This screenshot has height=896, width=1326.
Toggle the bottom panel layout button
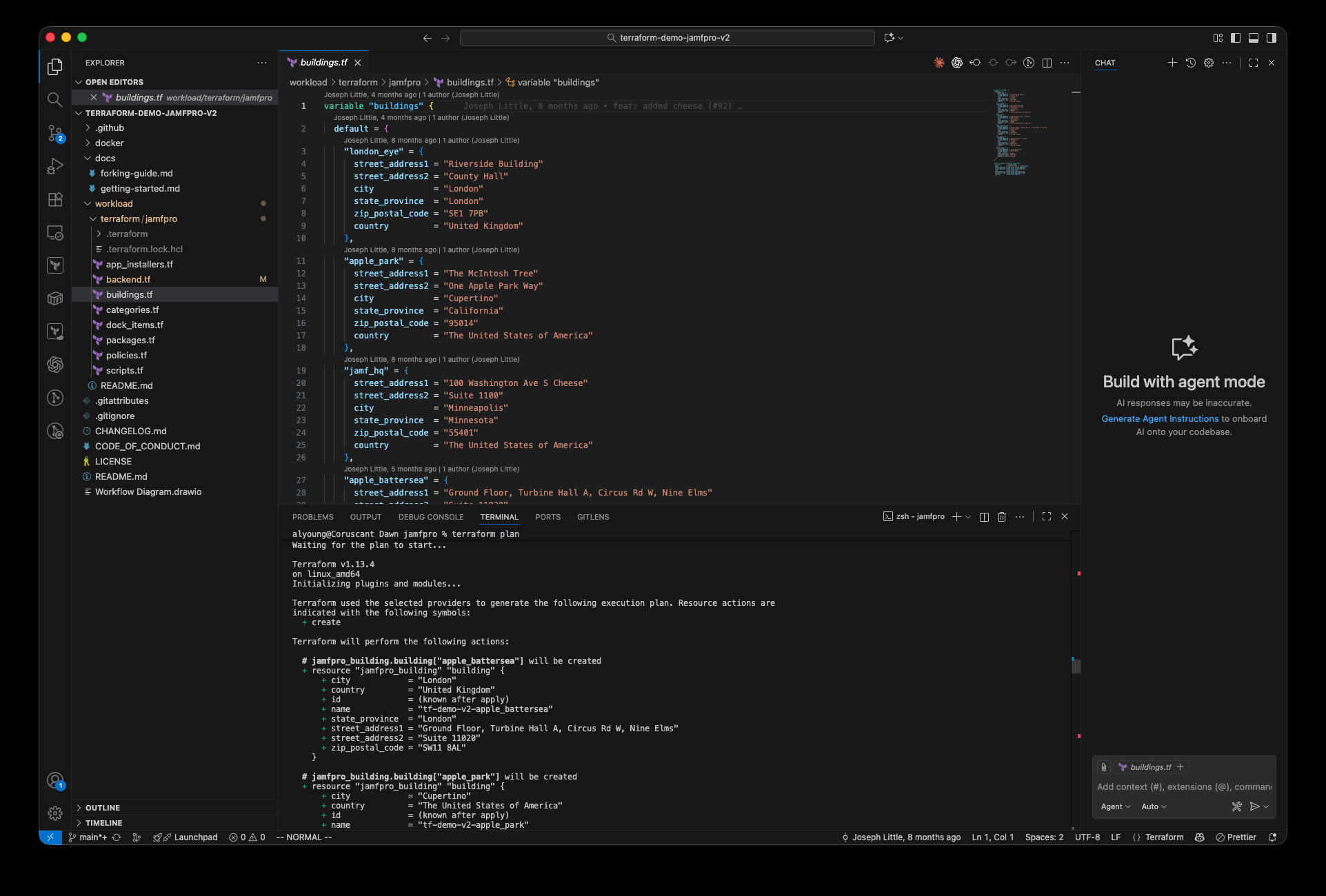[x=1254, y=38]
